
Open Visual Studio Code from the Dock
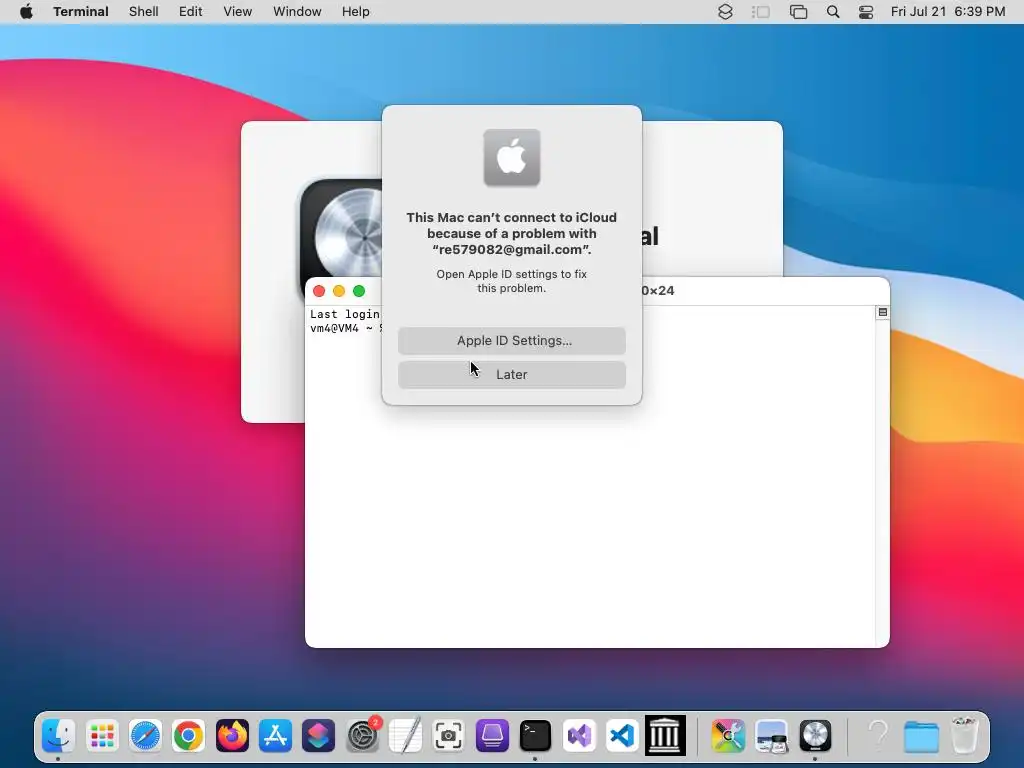click(x=622, y=736)
